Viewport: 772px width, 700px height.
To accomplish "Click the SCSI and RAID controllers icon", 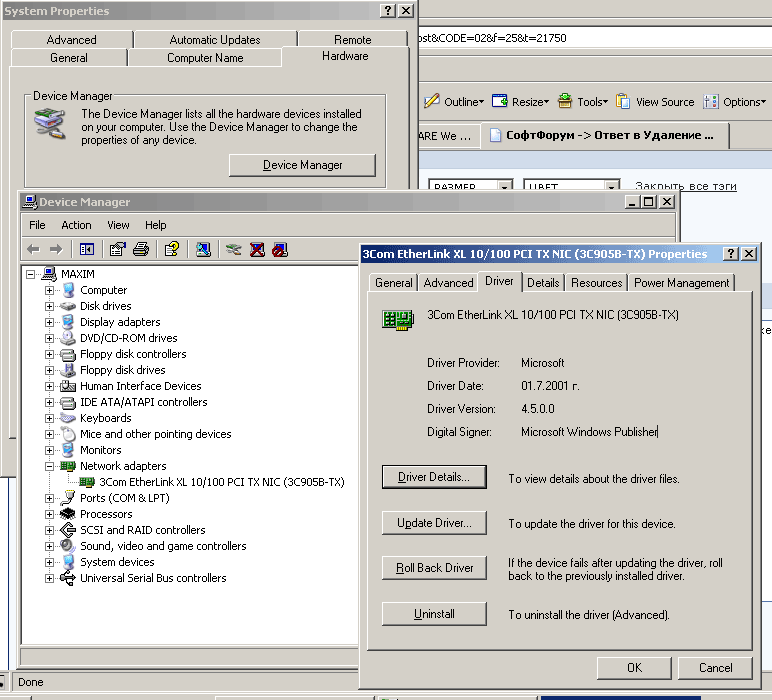I will (x=67, y=530).
